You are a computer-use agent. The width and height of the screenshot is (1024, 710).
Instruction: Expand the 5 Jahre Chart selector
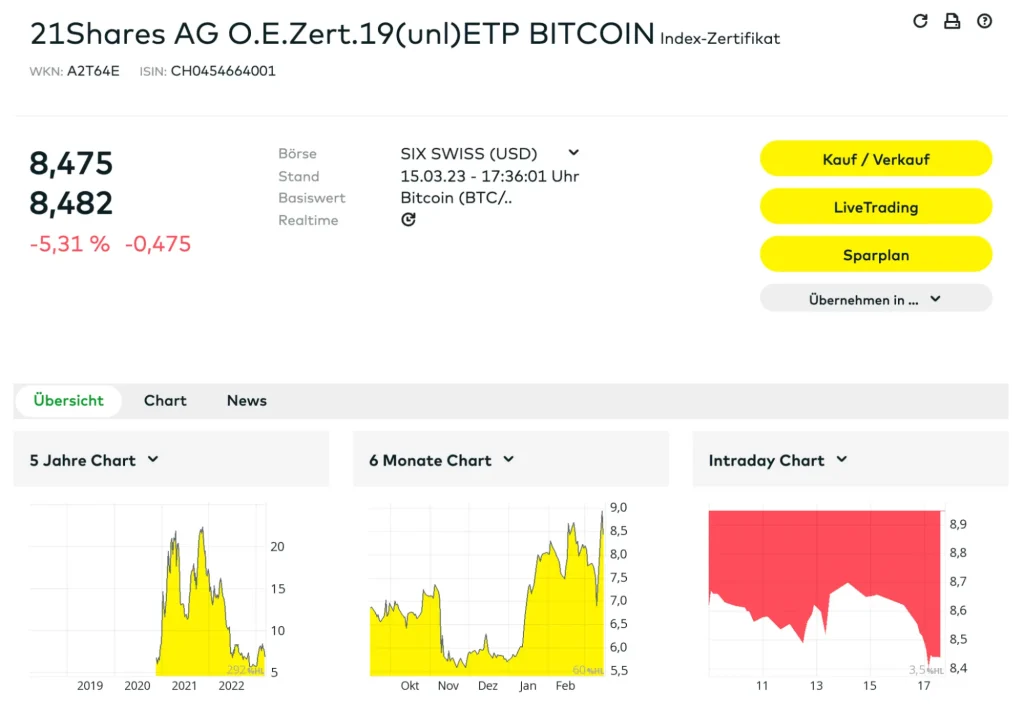[153, 460]
